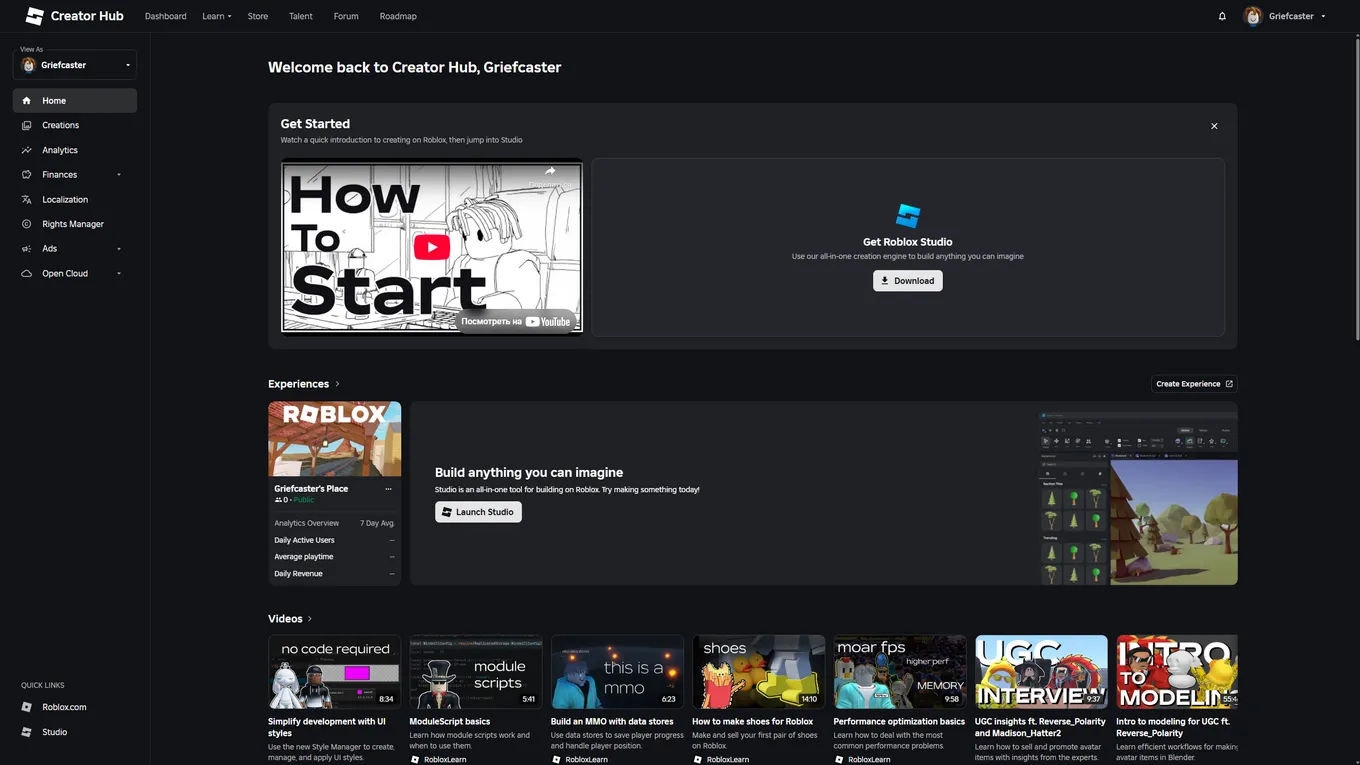Click the Daily Revenue row
Image resolution: width=1360 pixels, height=765 pixels.
[335, 574]
